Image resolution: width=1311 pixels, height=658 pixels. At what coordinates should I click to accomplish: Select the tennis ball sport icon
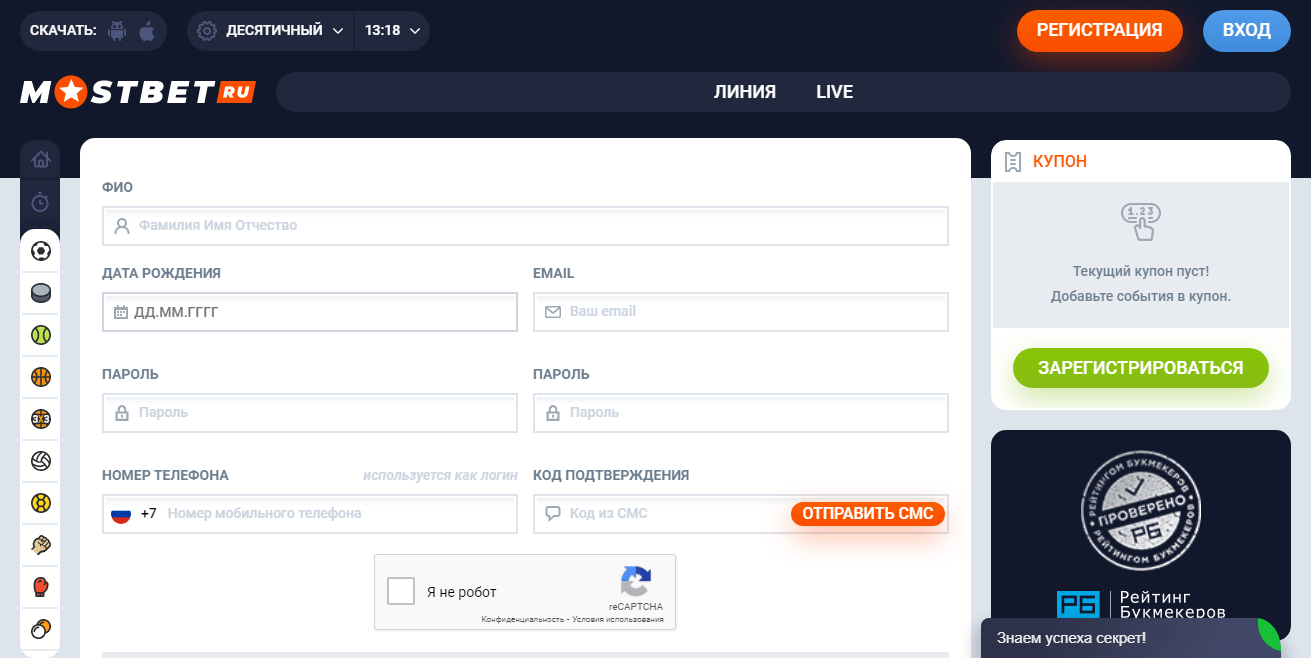40,335
